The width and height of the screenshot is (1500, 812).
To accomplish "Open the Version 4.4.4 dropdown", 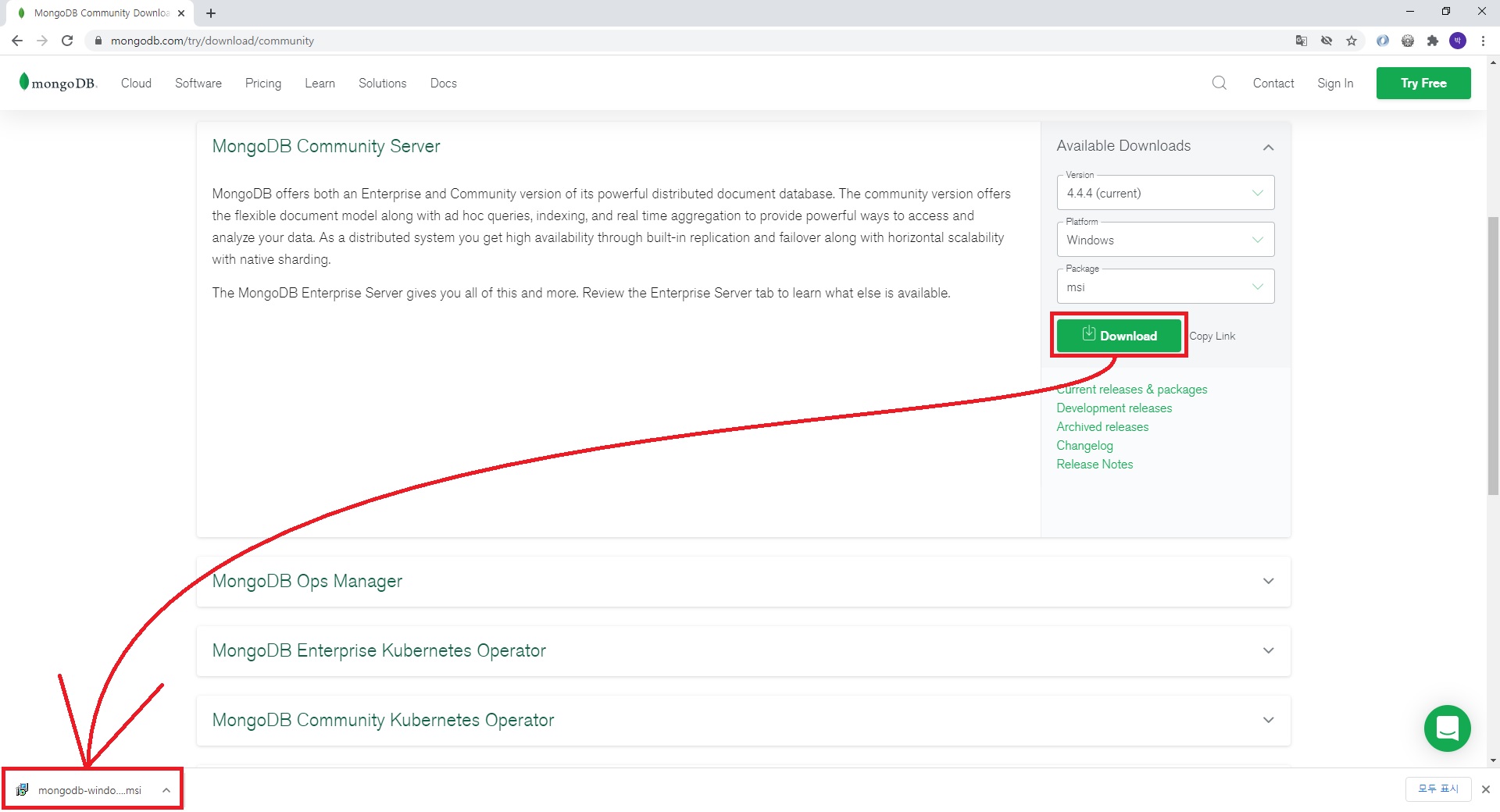I will coord(1165,193).
